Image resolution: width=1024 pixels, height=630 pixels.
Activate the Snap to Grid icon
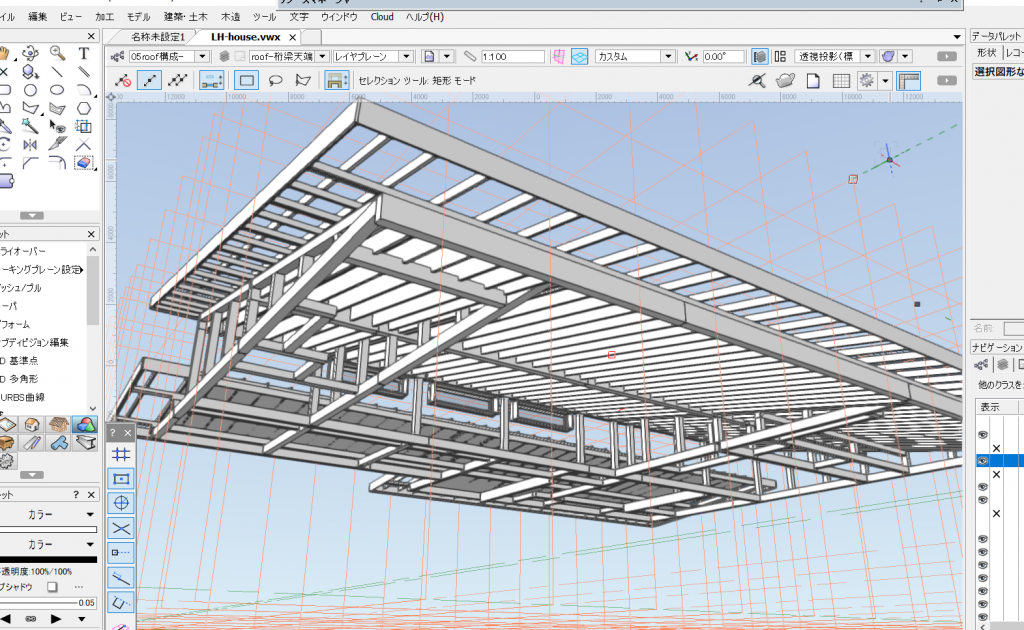(x=121, y=453)
